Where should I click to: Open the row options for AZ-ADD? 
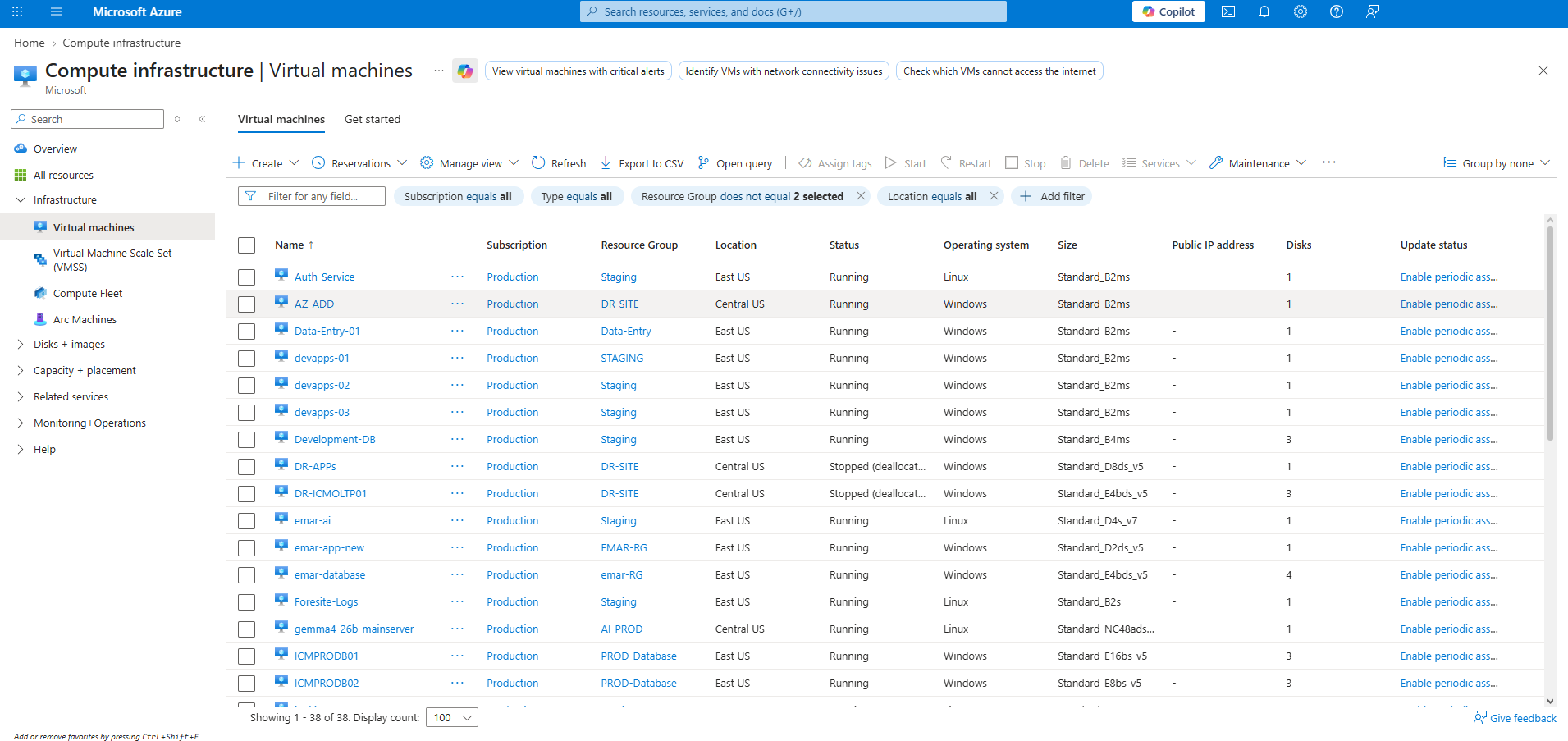tap(457, 304)
